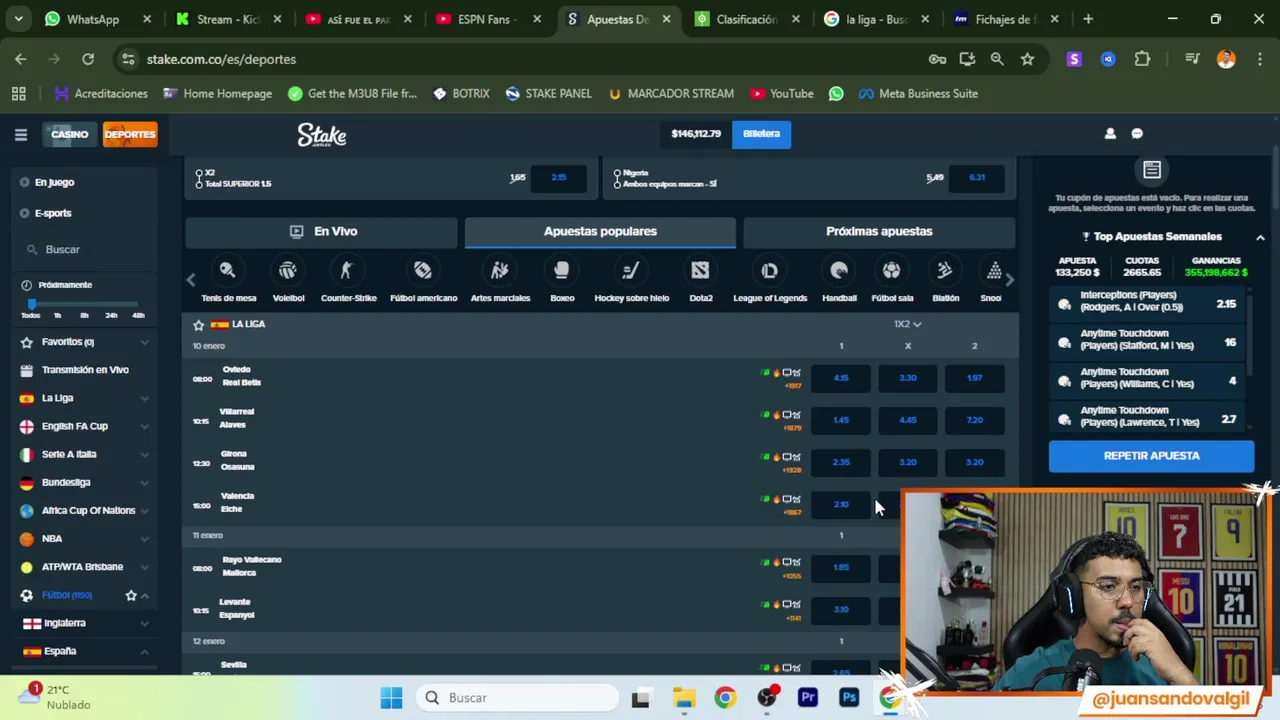Choose the Fútbol sala sport icon
1280x720 pixels.
tap(891, 280)
